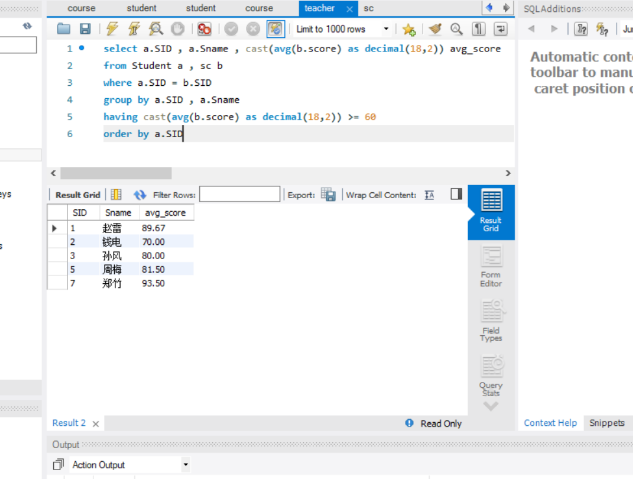Image resolution: width=633 pixels, height=479 pixels.
Task: Toggle word wrap toolbar icon
Action: pyautogui.click(x=501, y=29)
